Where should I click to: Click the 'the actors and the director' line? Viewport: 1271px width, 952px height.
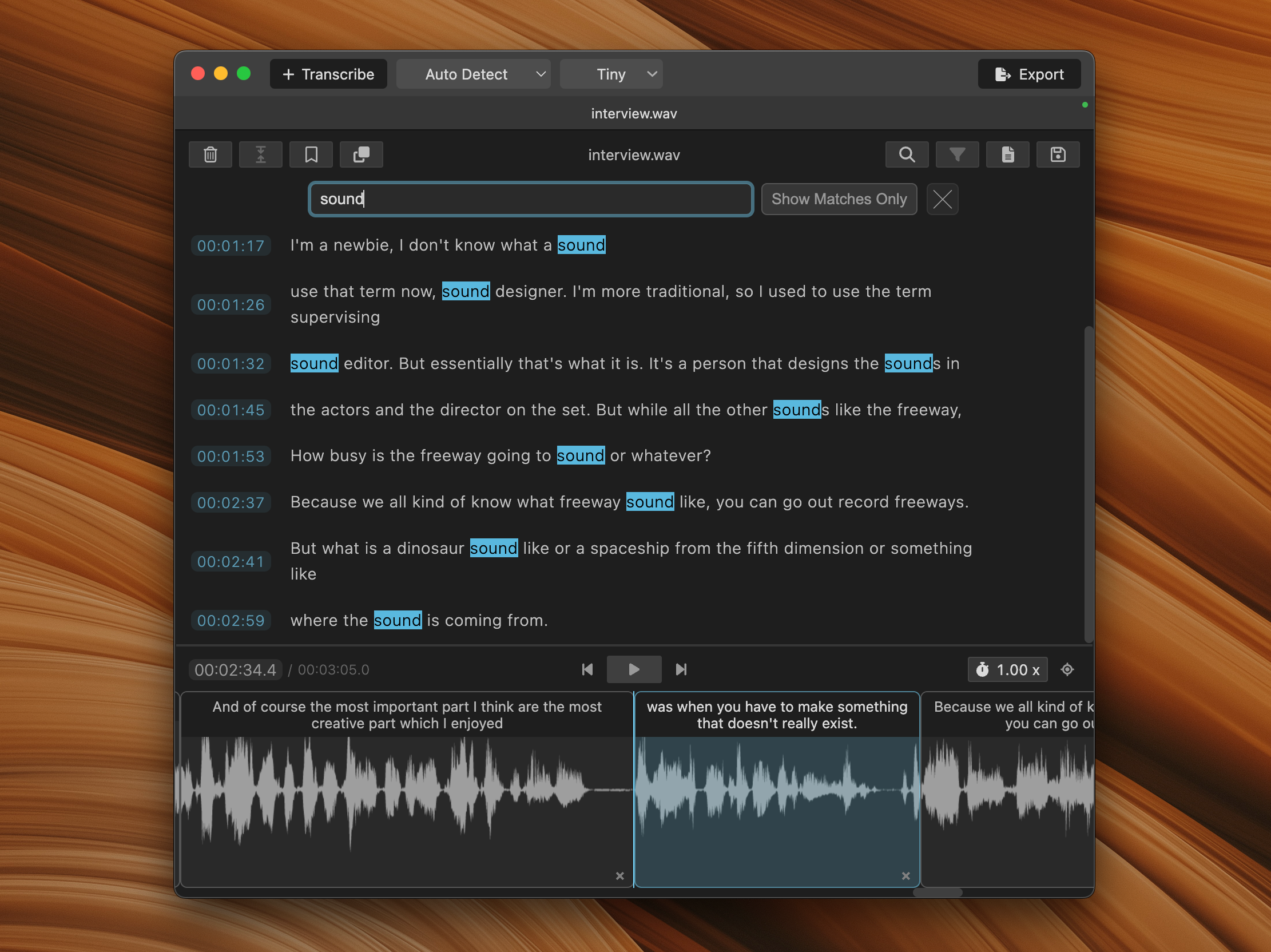click(626, 410)
